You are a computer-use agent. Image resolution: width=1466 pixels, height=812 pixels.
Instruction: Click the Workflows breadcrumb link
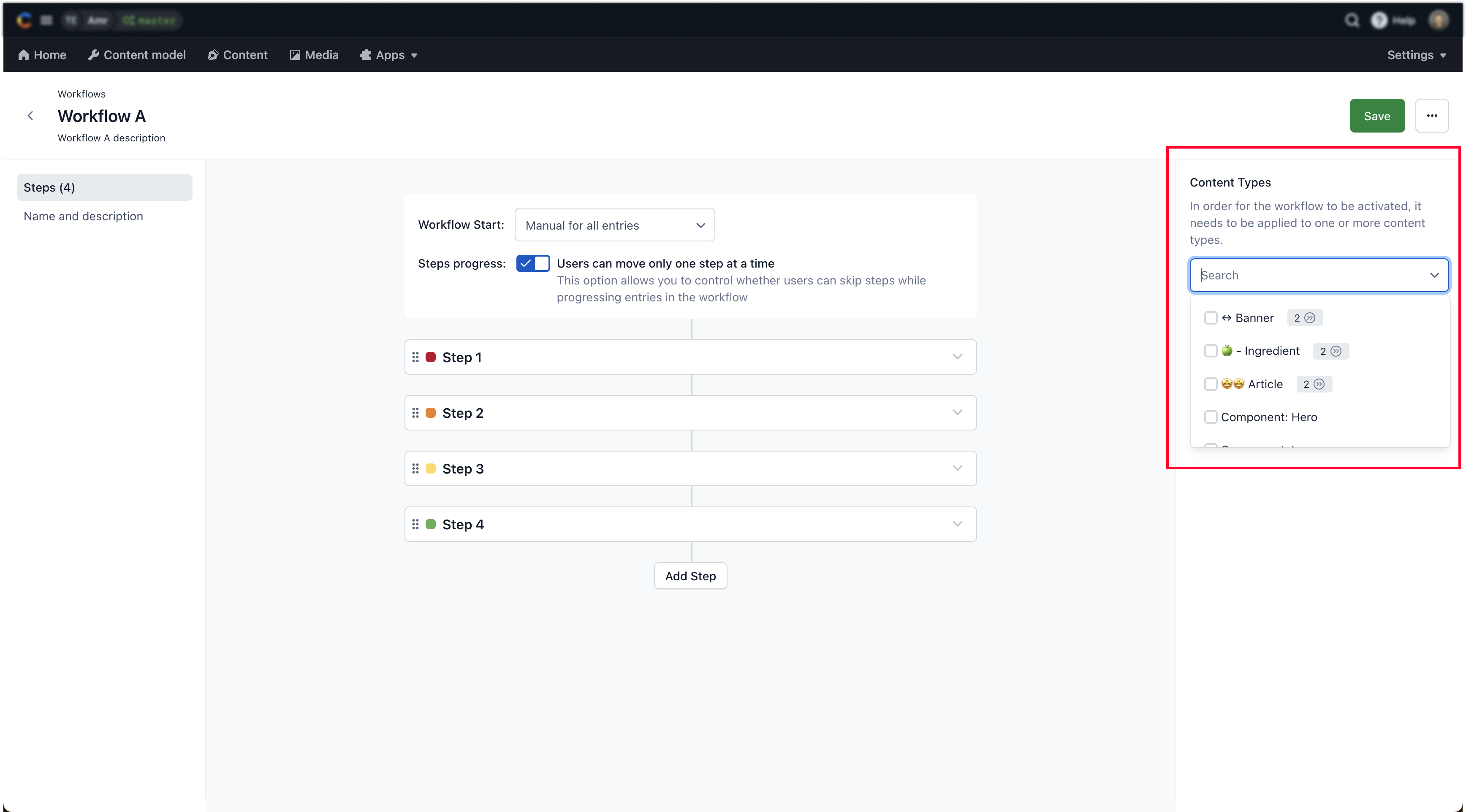[81, 94]
